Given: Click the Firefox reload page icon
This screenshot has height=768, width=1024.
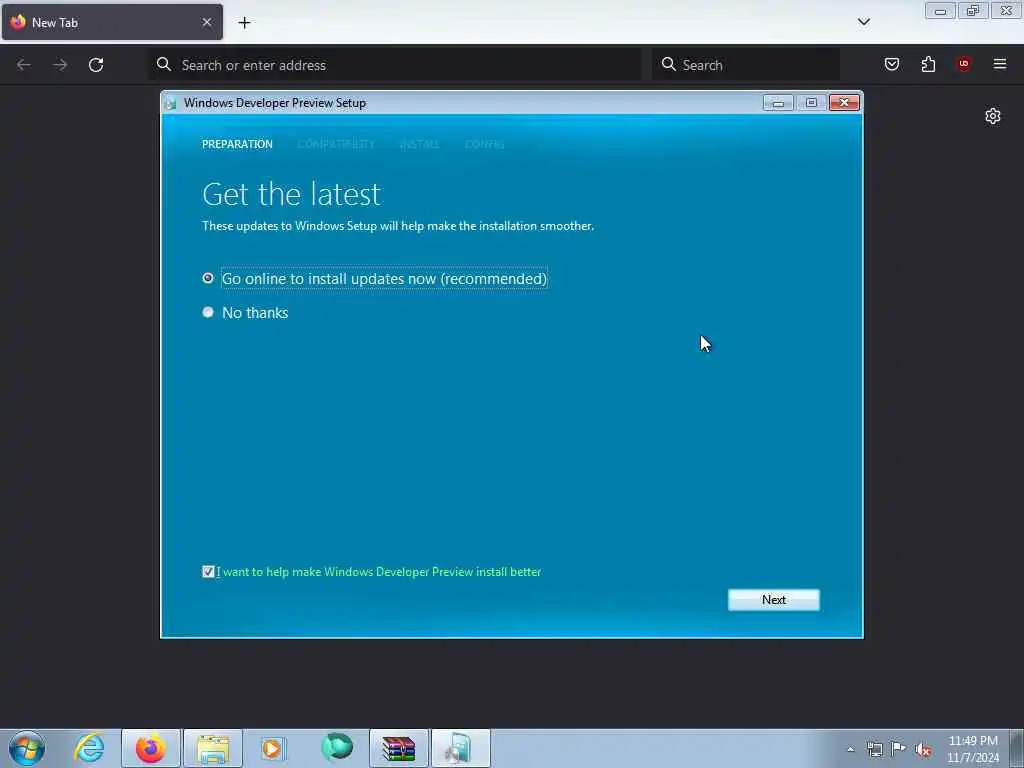Looking at the screenshot, I should tap(96, 65).
